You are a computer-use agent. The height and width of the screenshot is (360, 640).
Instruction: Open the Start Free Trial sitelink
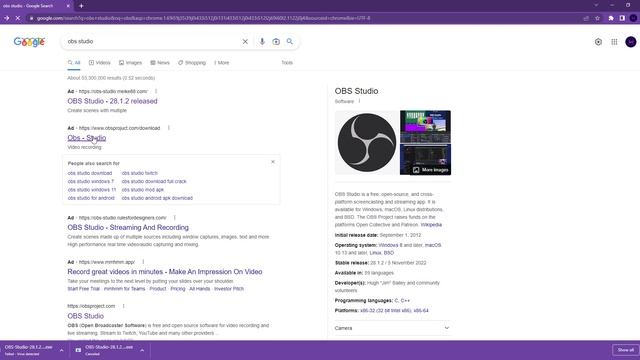(84, 289)
